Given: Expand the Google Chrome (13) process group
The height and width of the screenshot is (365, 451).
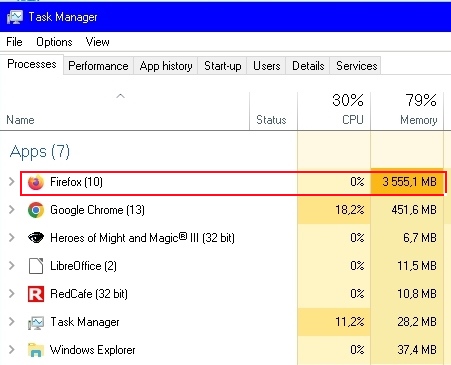Looking at the screenshot, I should [12, 210].
